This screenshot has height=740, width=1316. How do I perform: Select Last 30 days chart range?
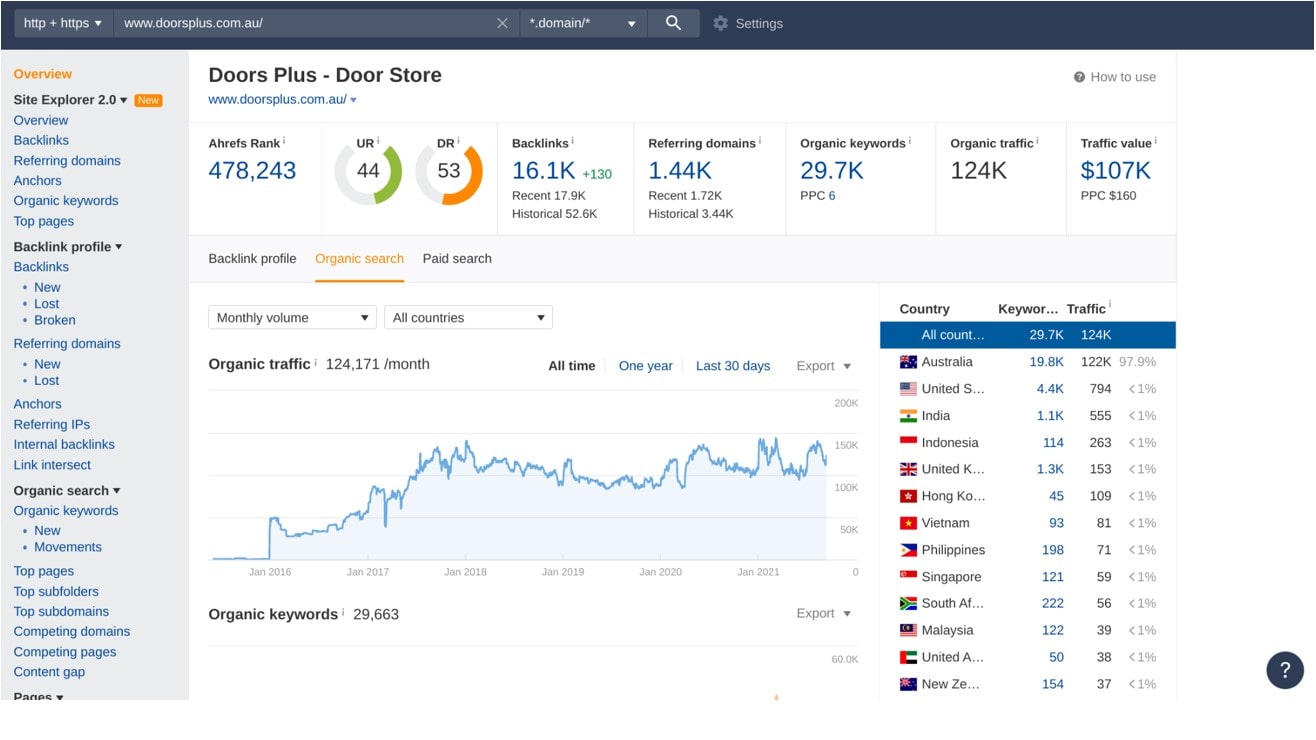pos(733,366)
